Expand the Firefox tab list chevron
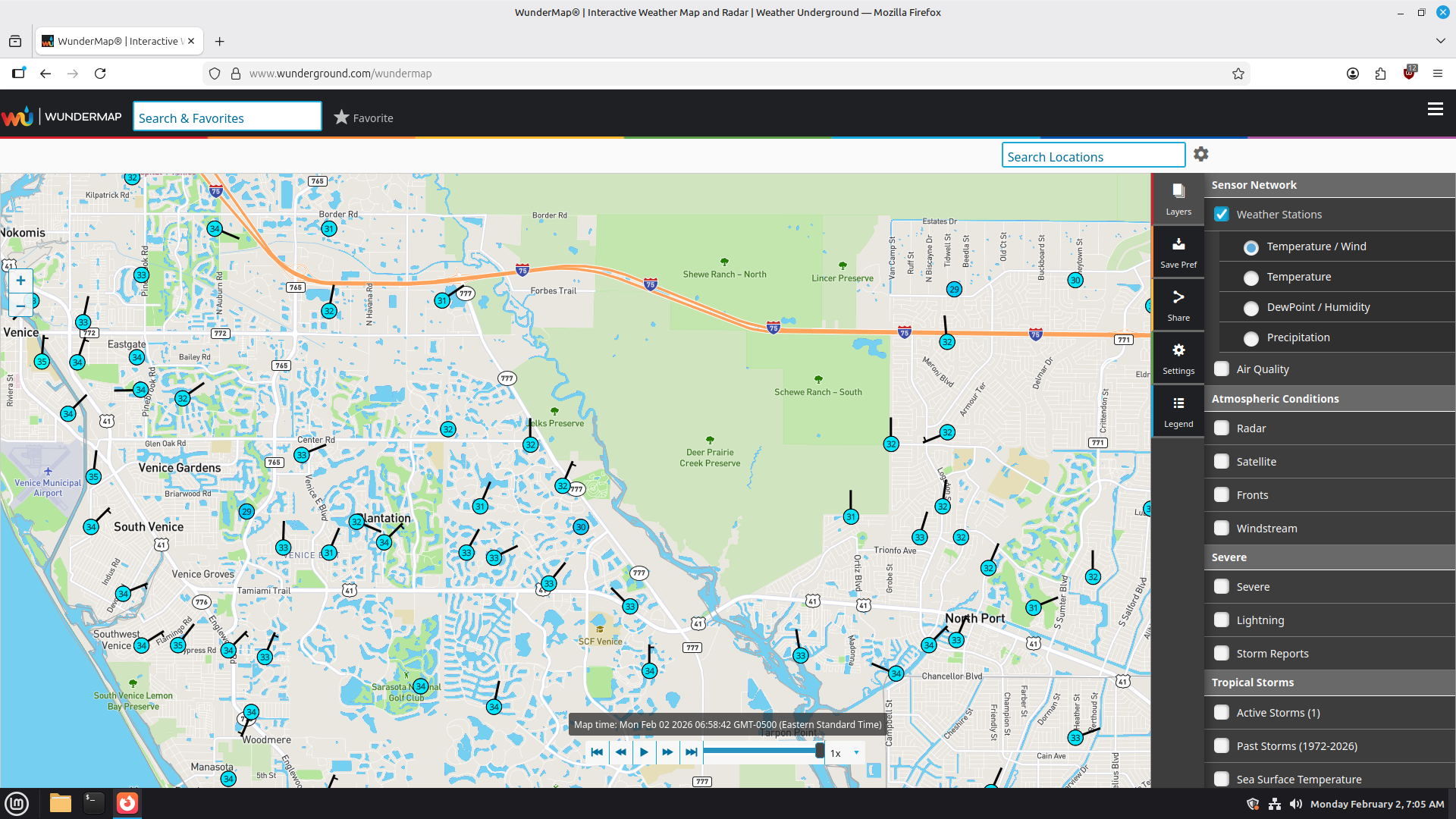The height and width of the screenshot is (819, 1456). (x=1440, y=41)
